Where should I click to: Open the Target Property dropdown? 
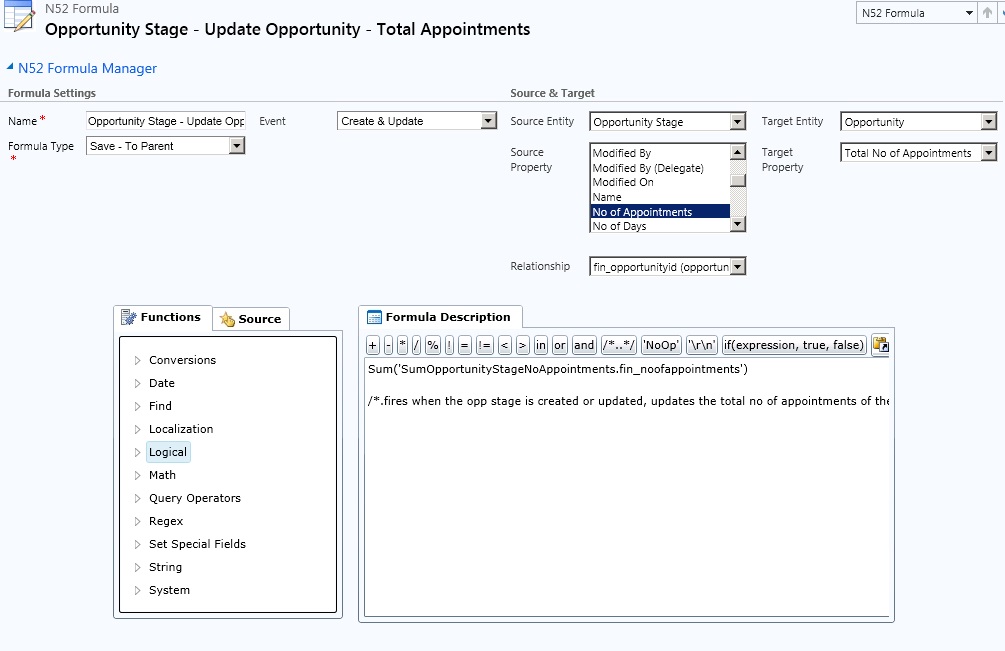pos(988,153)
